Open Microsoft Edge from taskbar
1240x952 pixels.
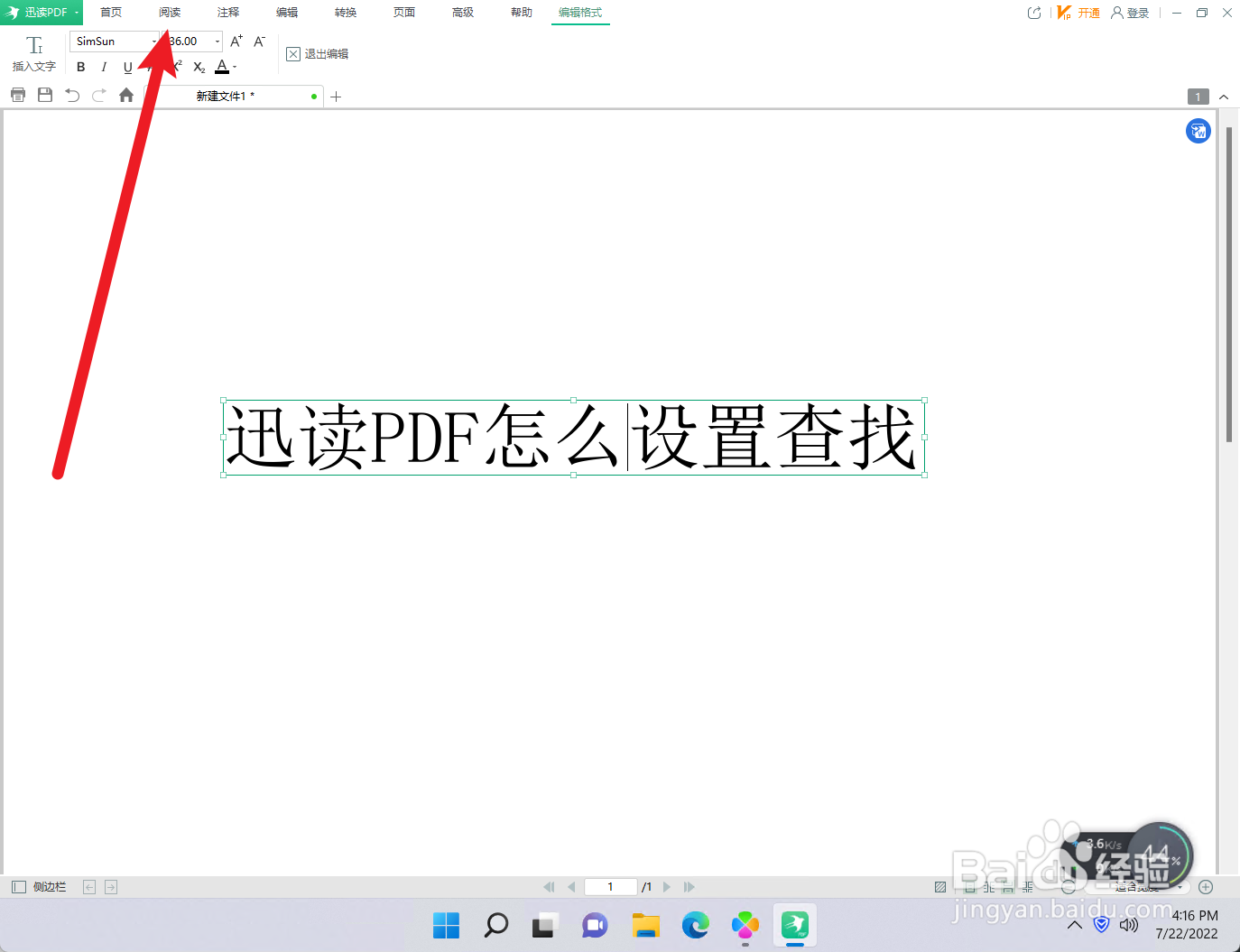(695, 925)
